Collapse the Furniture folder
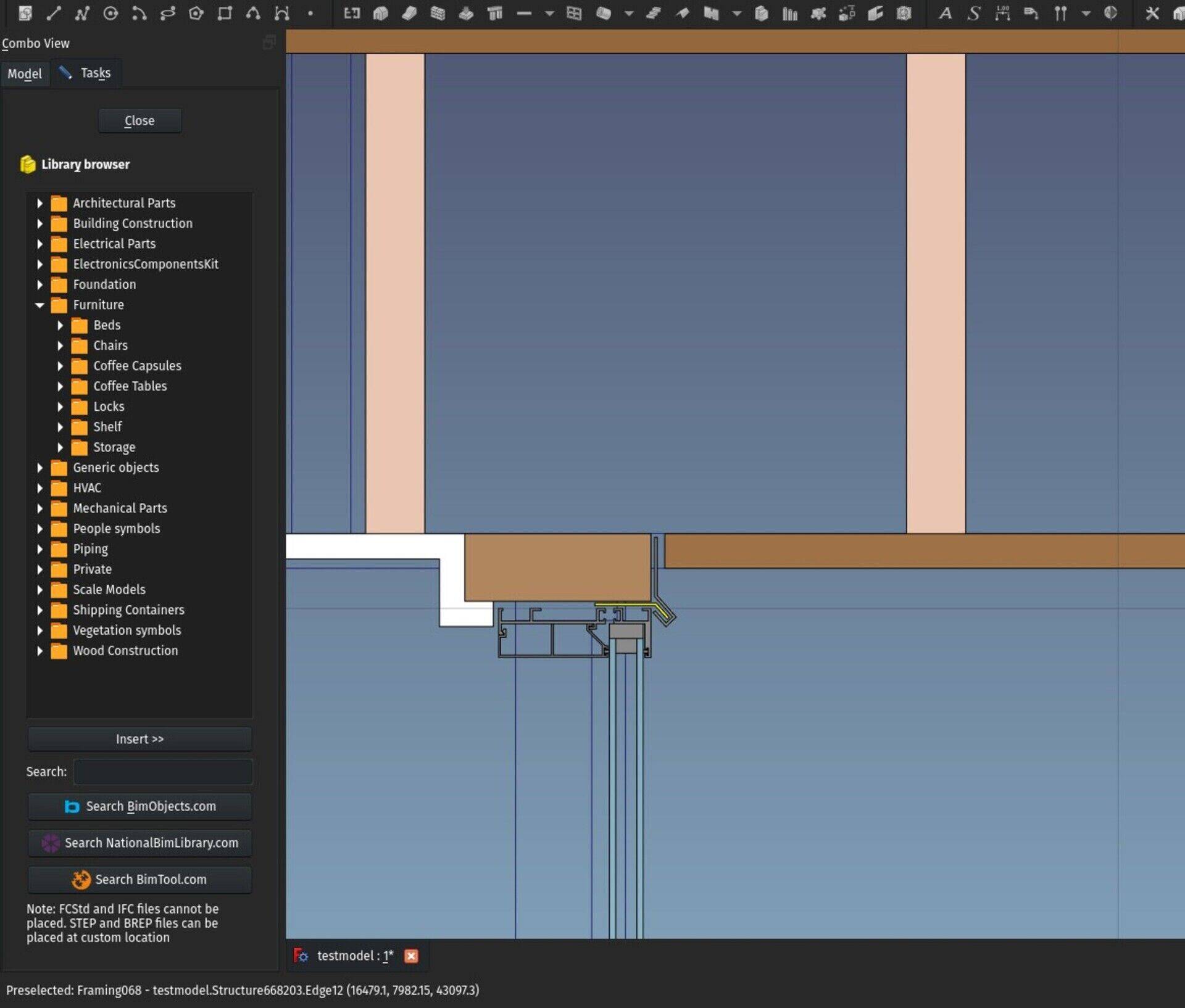 (40, 305)
